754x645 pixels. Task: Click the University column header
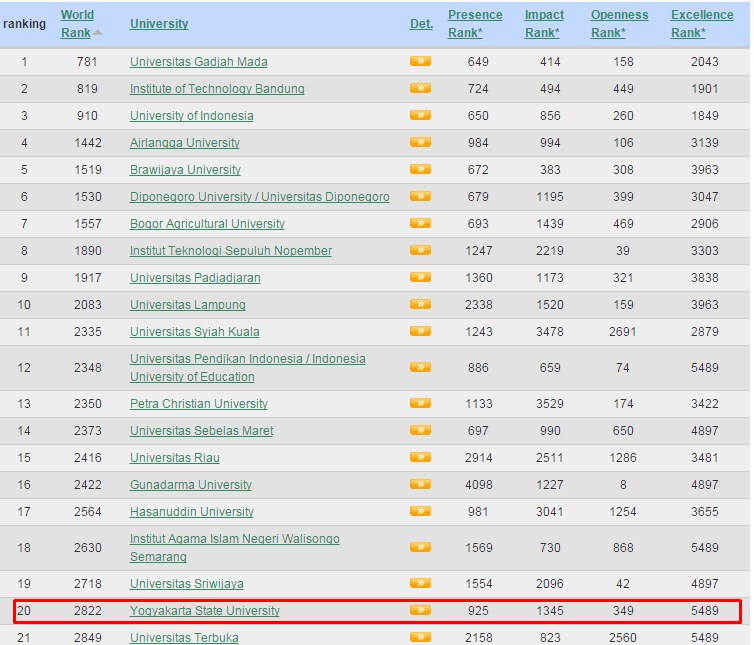(x=159, y=24)
